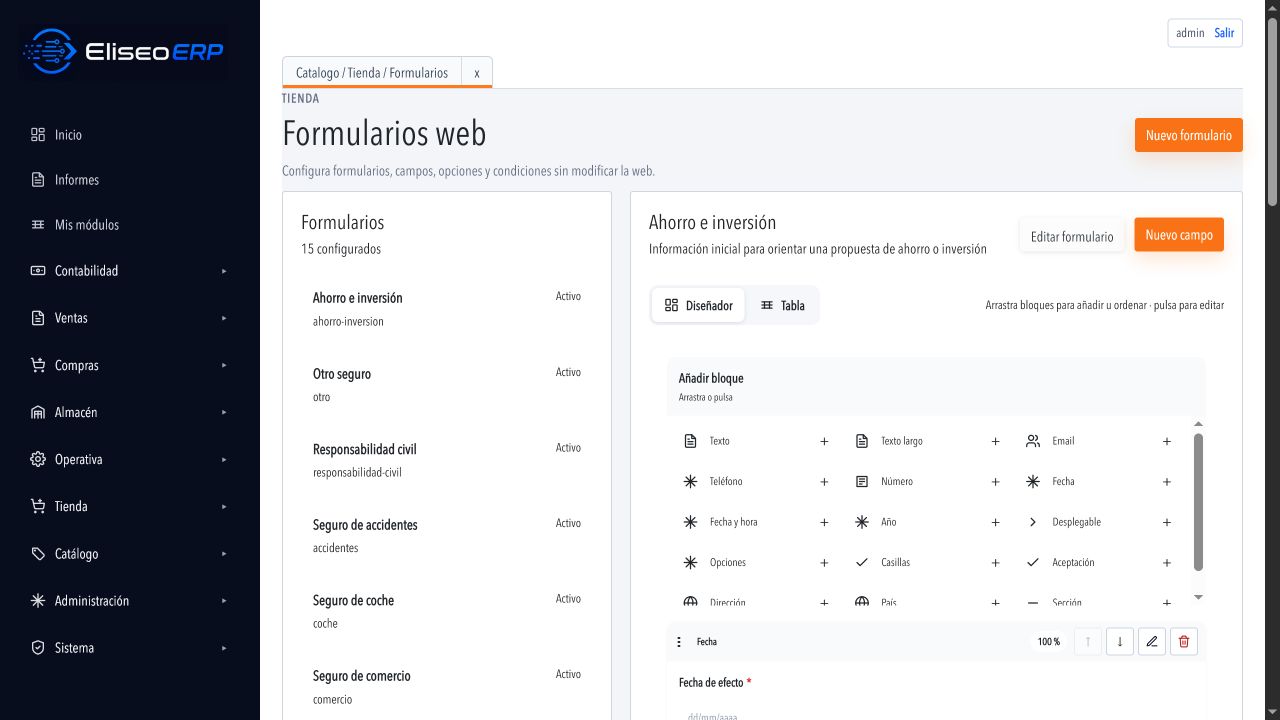Viewport: 1280px width, 720px height.
Task: Expand the Operativa menu arrow
Action: 224,459
